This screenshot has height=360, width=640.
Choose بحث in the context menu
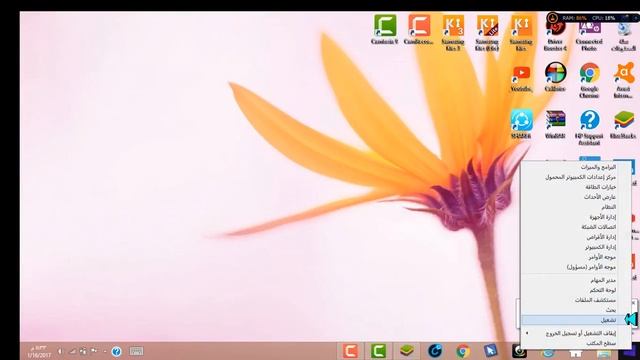[576, 310]
